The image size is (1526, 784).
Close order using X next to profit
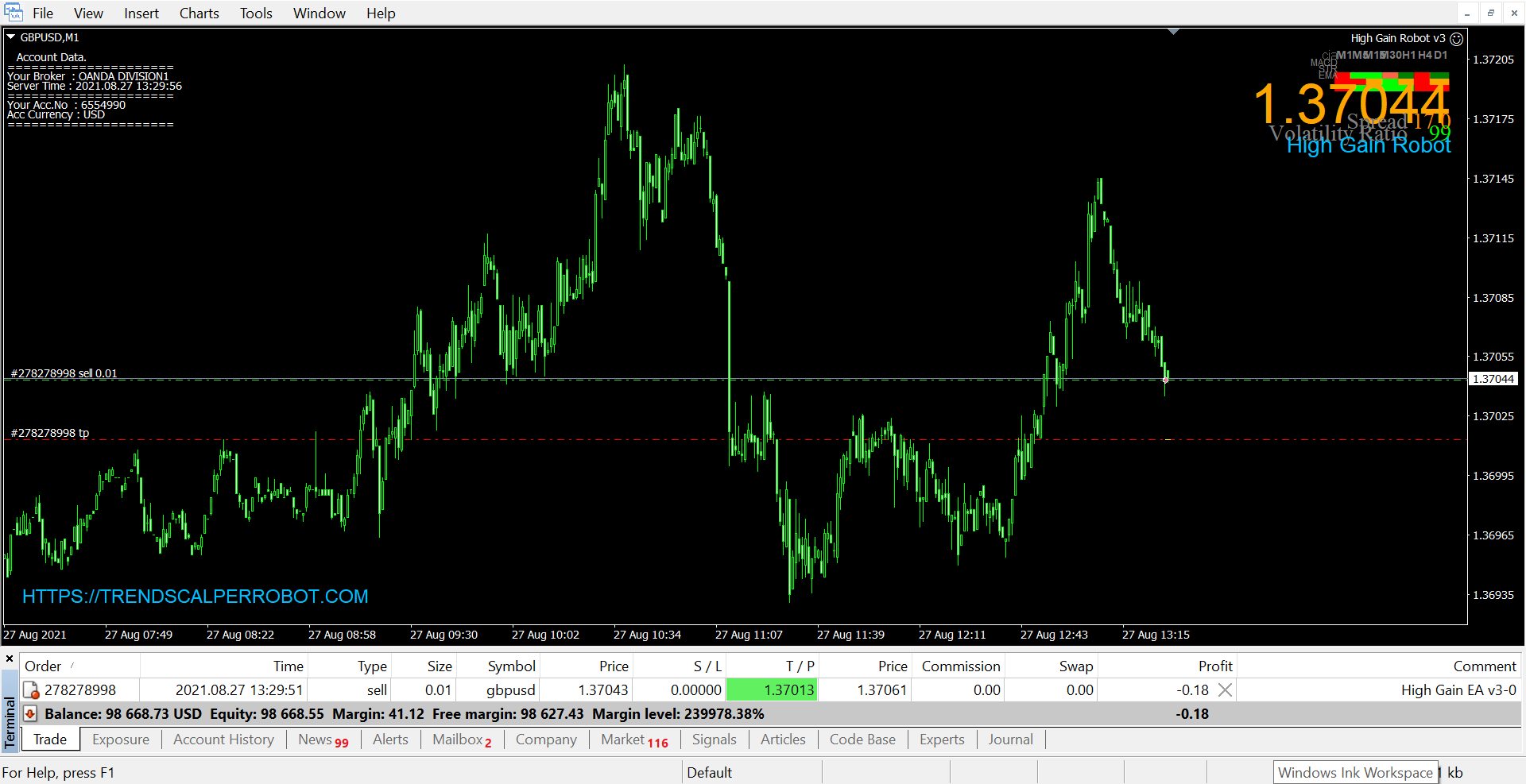[1225, 690]
